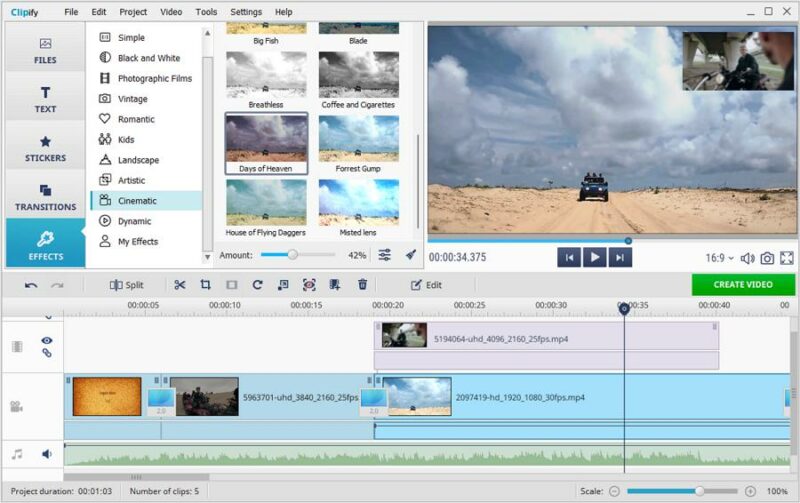Viewport: 800px width, 503px height.
Task: Mute the music track speaker icon
Action: coord(47,454)
